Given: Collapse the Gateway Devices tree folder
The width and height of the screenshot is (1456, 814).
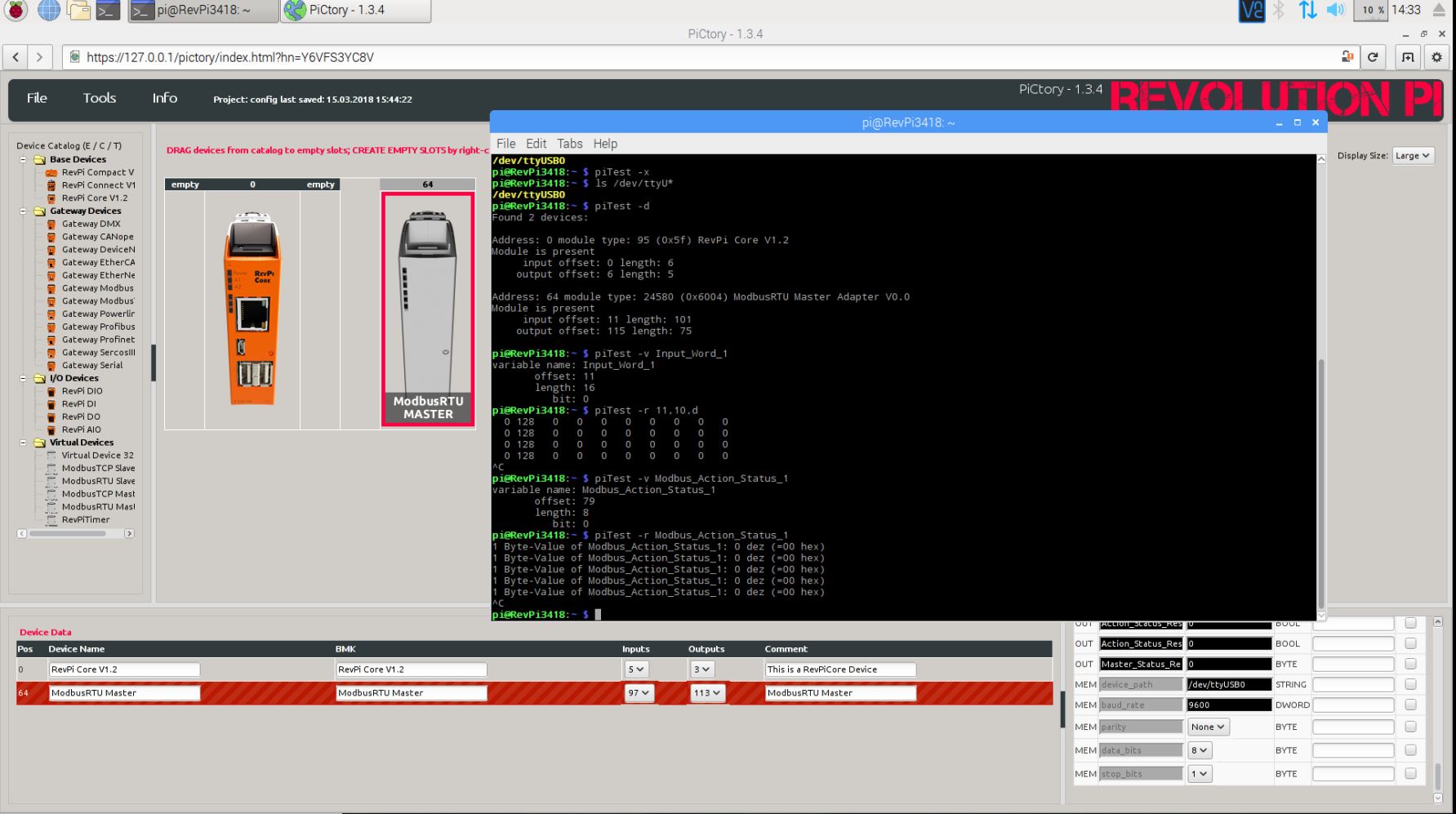Looking at the screenshot, I should click(23, 211).
